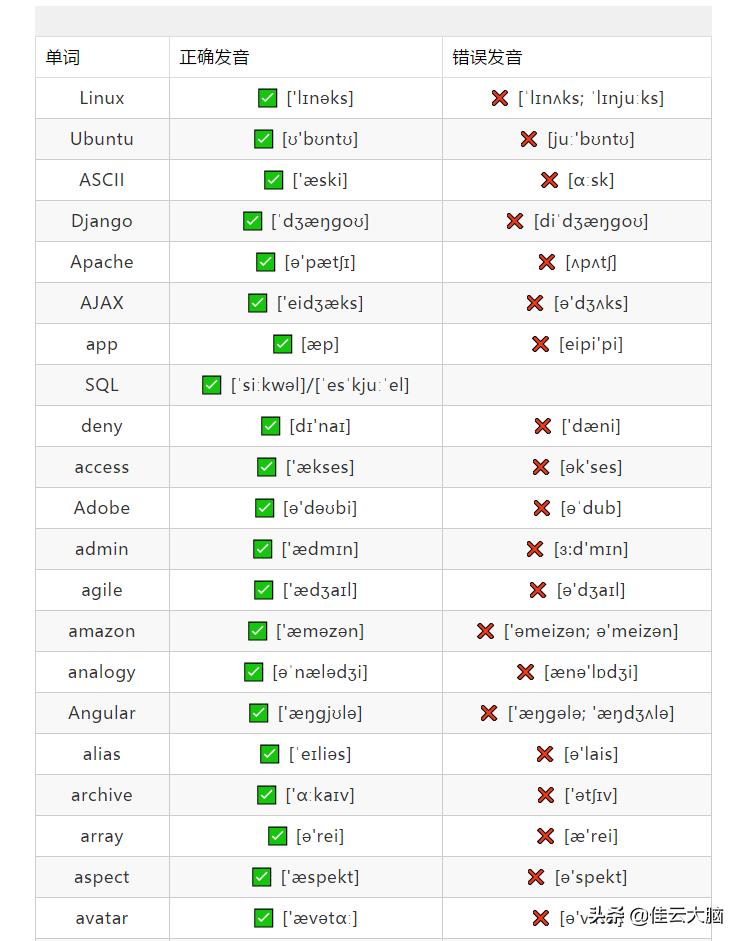740x941 pixels.
Task: Click the green checkmark beside ASCII pronunciation
Action: [273, 180]
